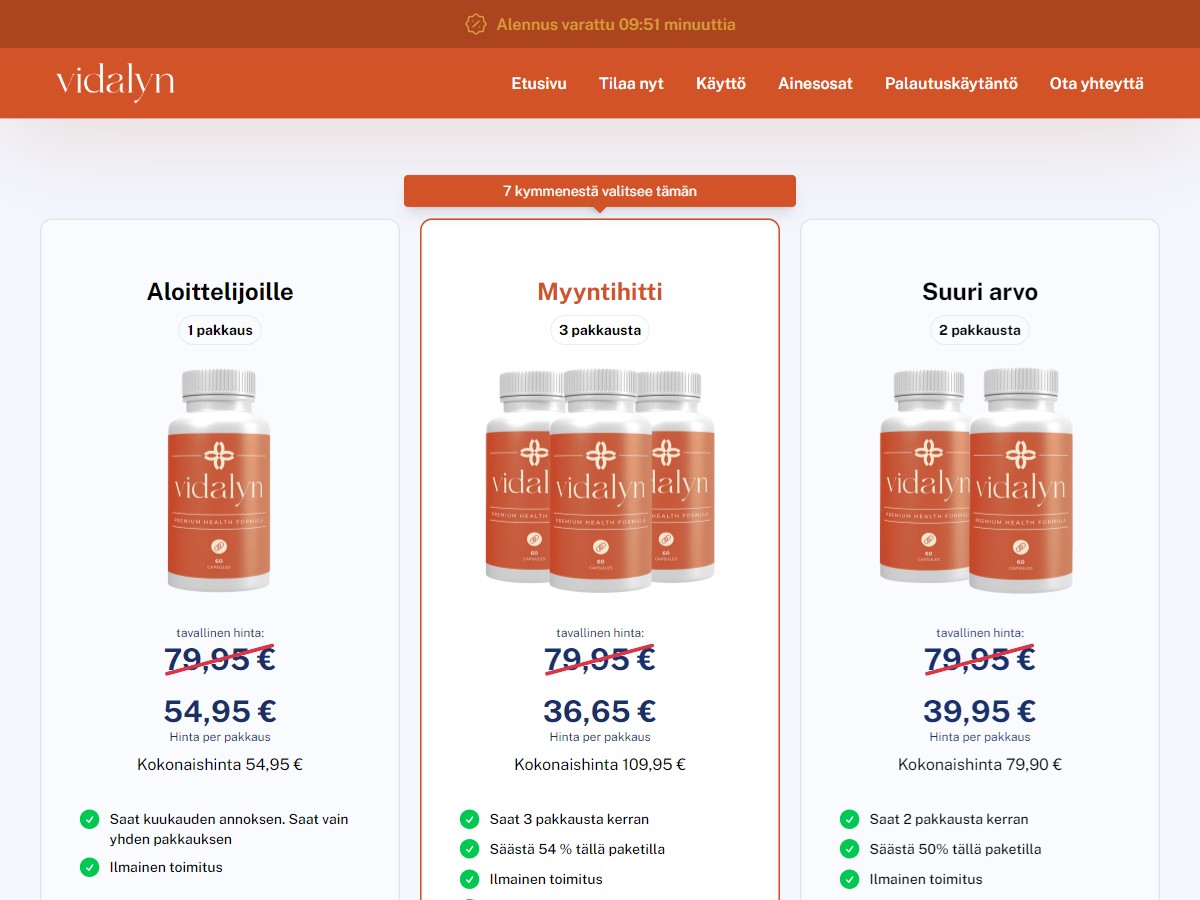Click the checkmark beside 'Saat 3 pakkausta kerran'
This screenshot has height=900, width=1200.
pyautogui.click(x=470, y=819)
